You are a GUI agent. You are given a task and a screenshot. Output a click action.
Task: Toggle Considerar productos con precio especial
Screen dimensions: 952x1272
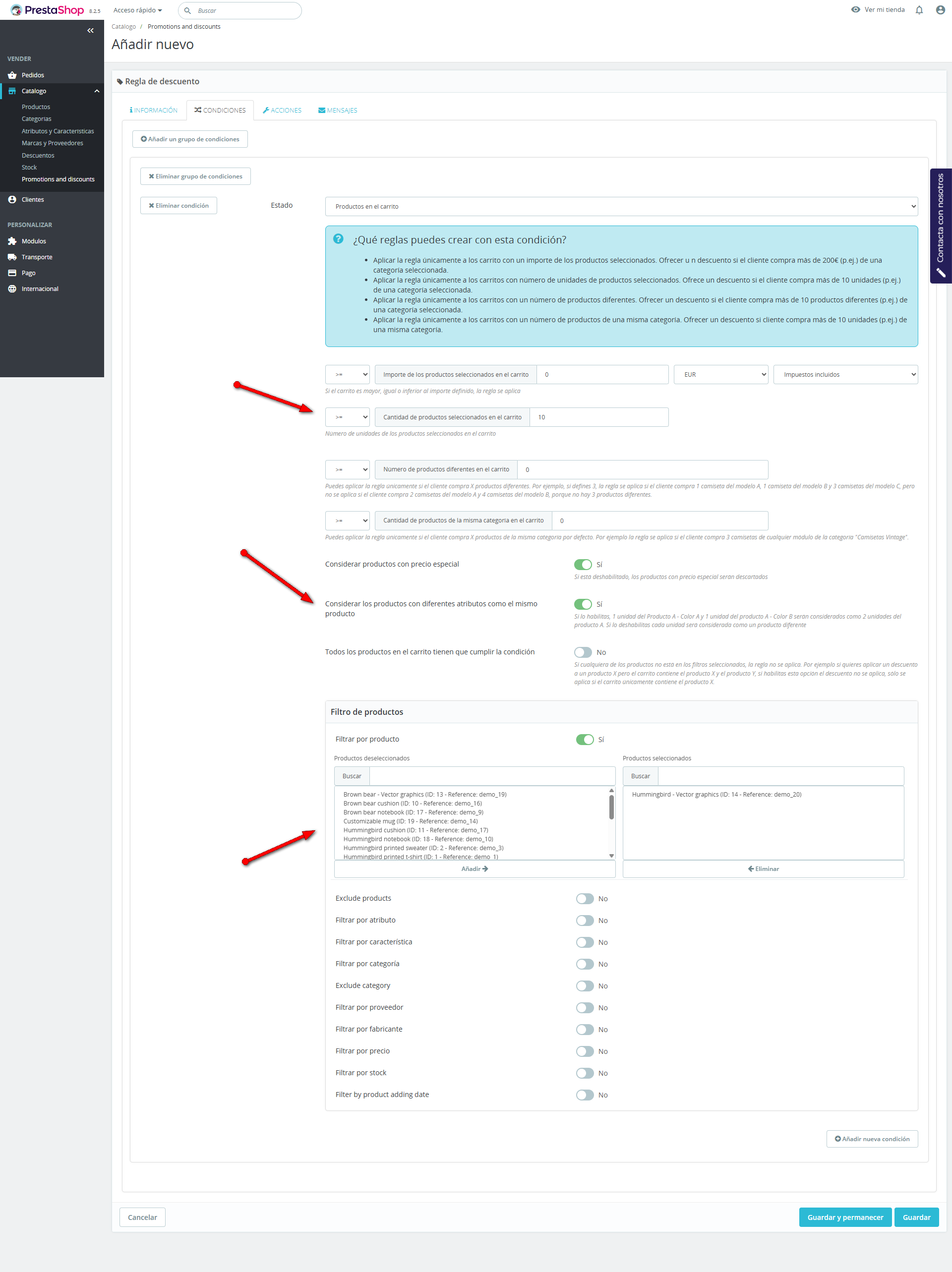(583, 565)
